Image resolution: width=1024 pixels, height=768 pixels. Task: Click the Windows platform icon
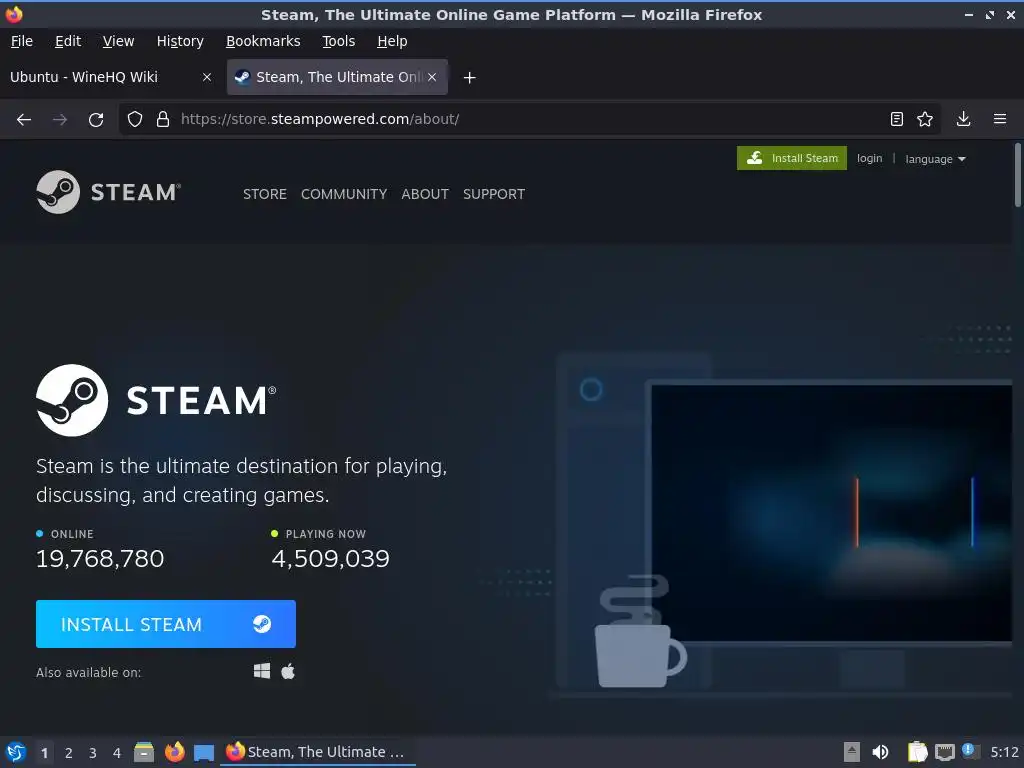point(262,671)
